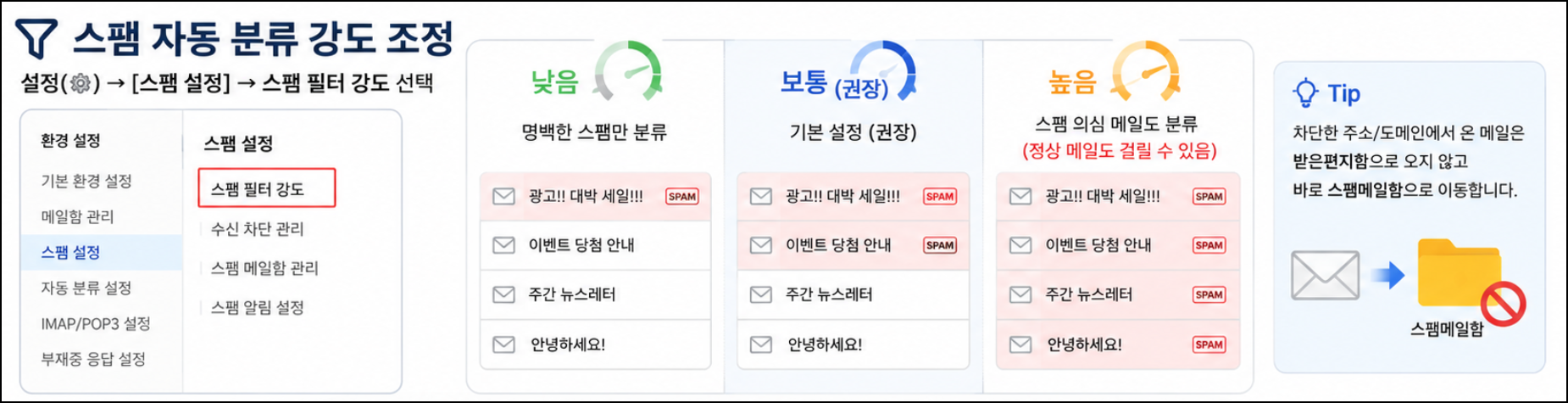Open 부재중 응답 설정

(93, 359)
